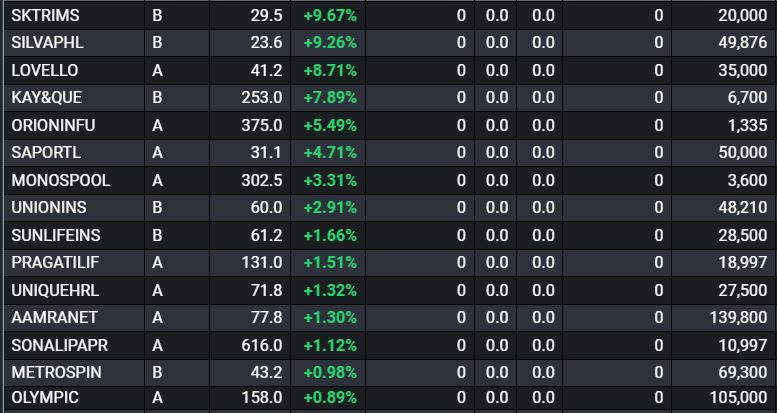Viewport: 777px width, 413px height.
Task: Open the PRAGATILIF stock
Action: (55, 262)
